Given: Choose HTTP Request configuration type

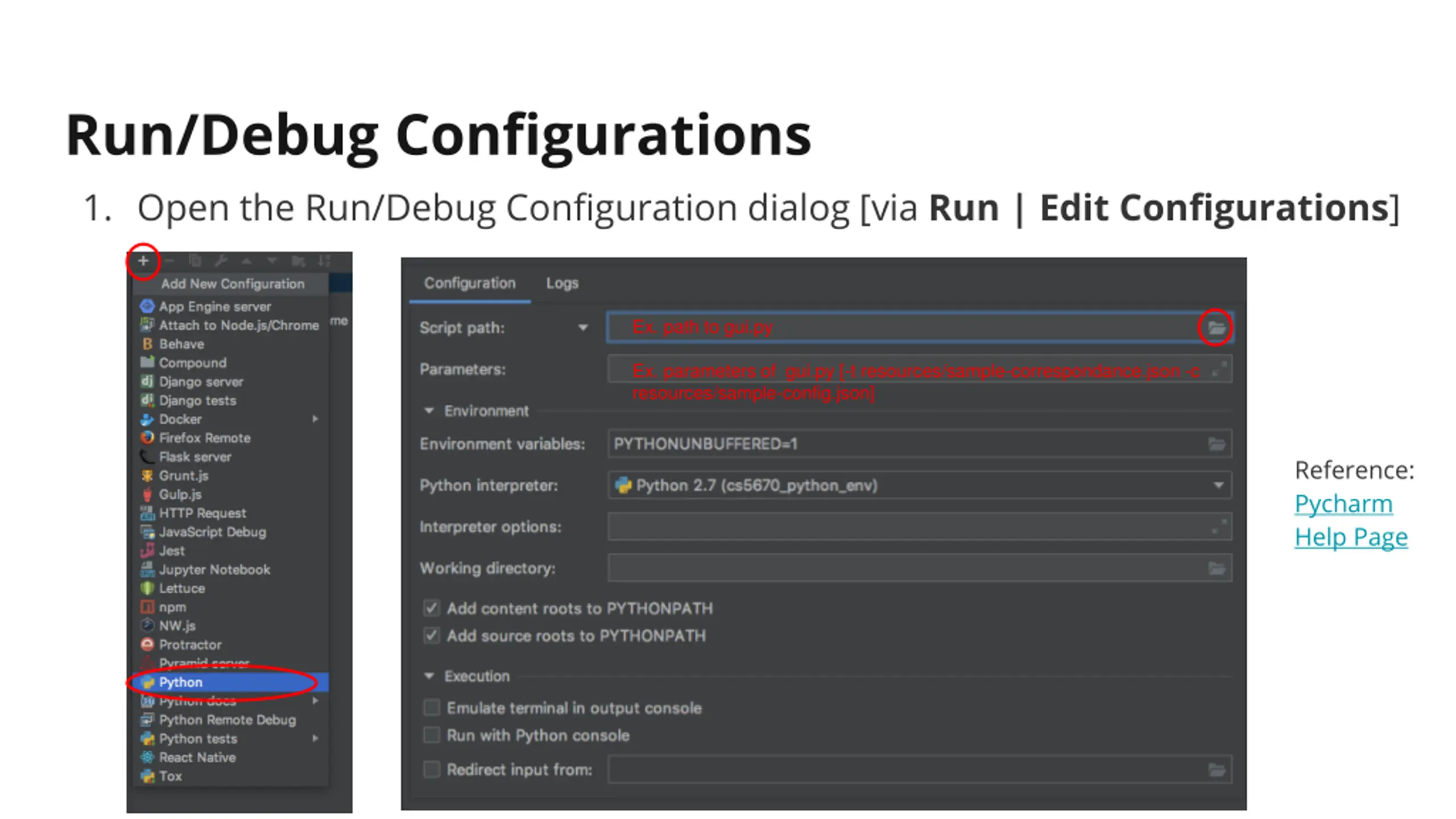Looking at the screenshot, I should [x=231, y=513].
